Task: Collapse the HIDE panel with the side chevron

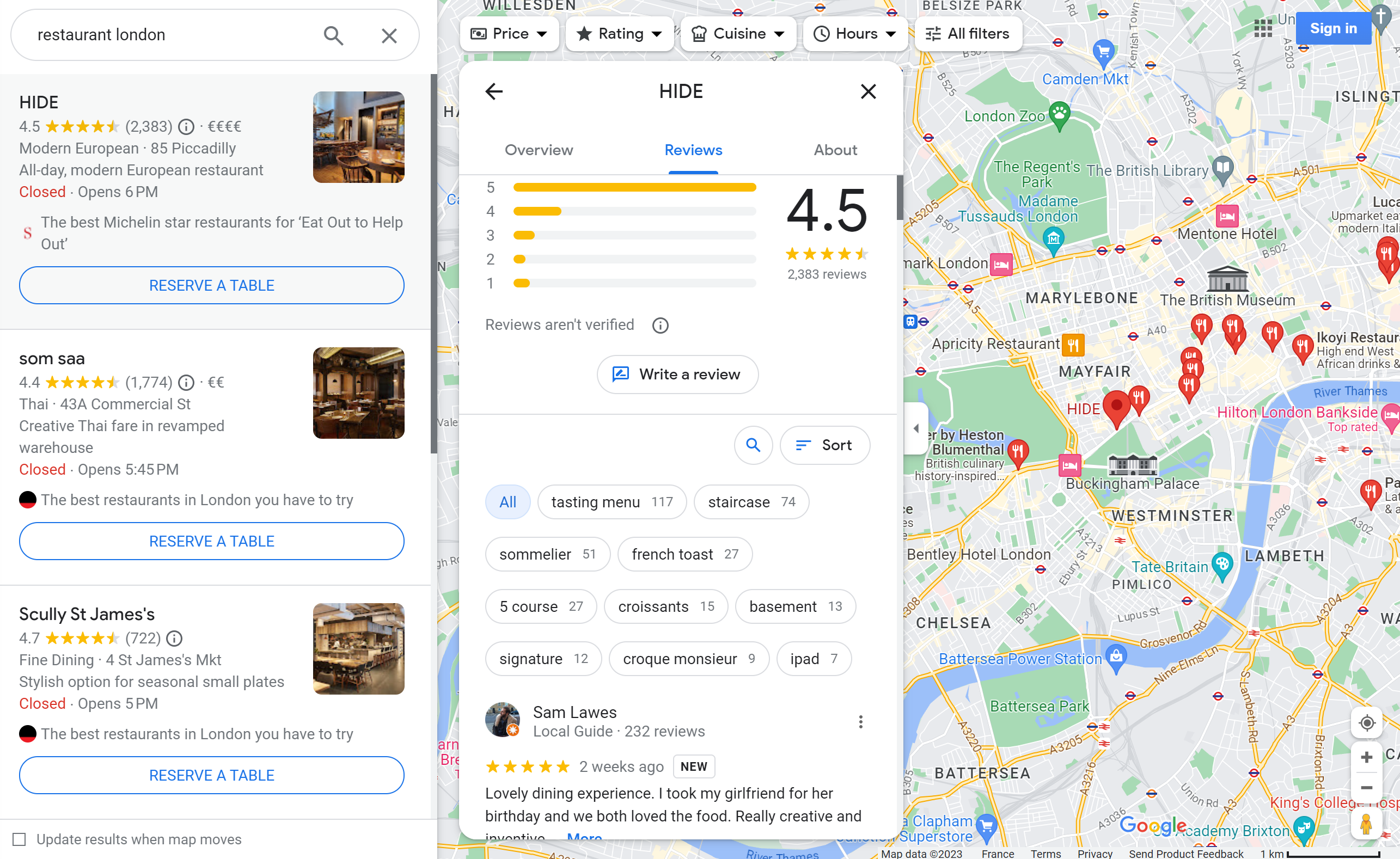Action: (916, 429)
